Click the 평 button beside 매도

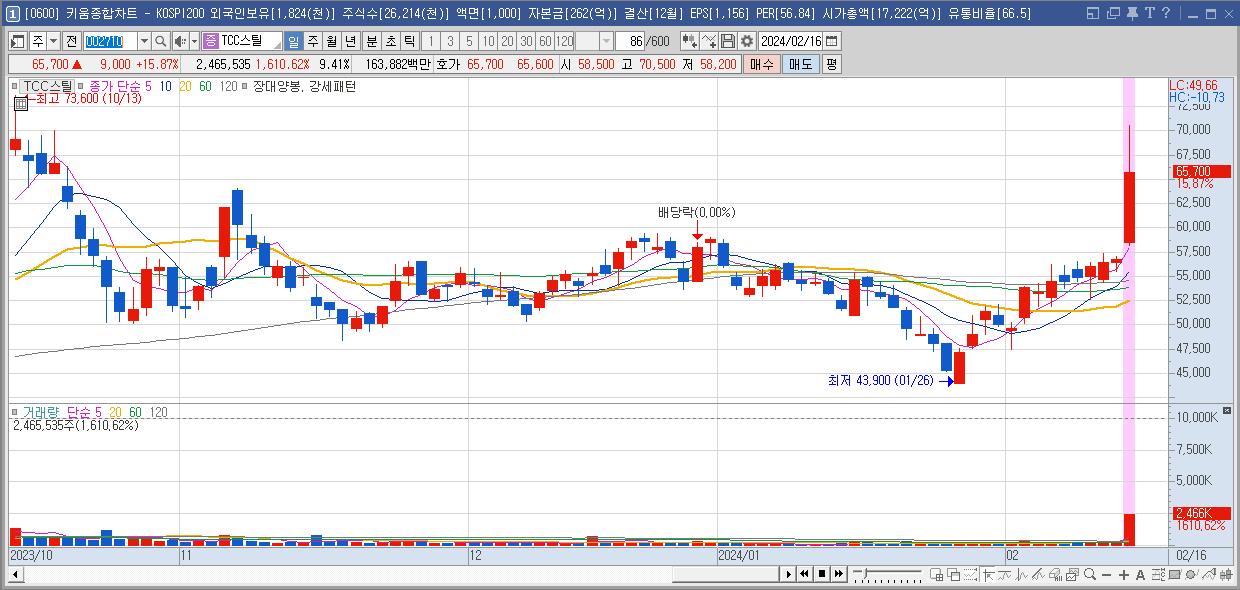pyautogui.click(x=831, y=64)
